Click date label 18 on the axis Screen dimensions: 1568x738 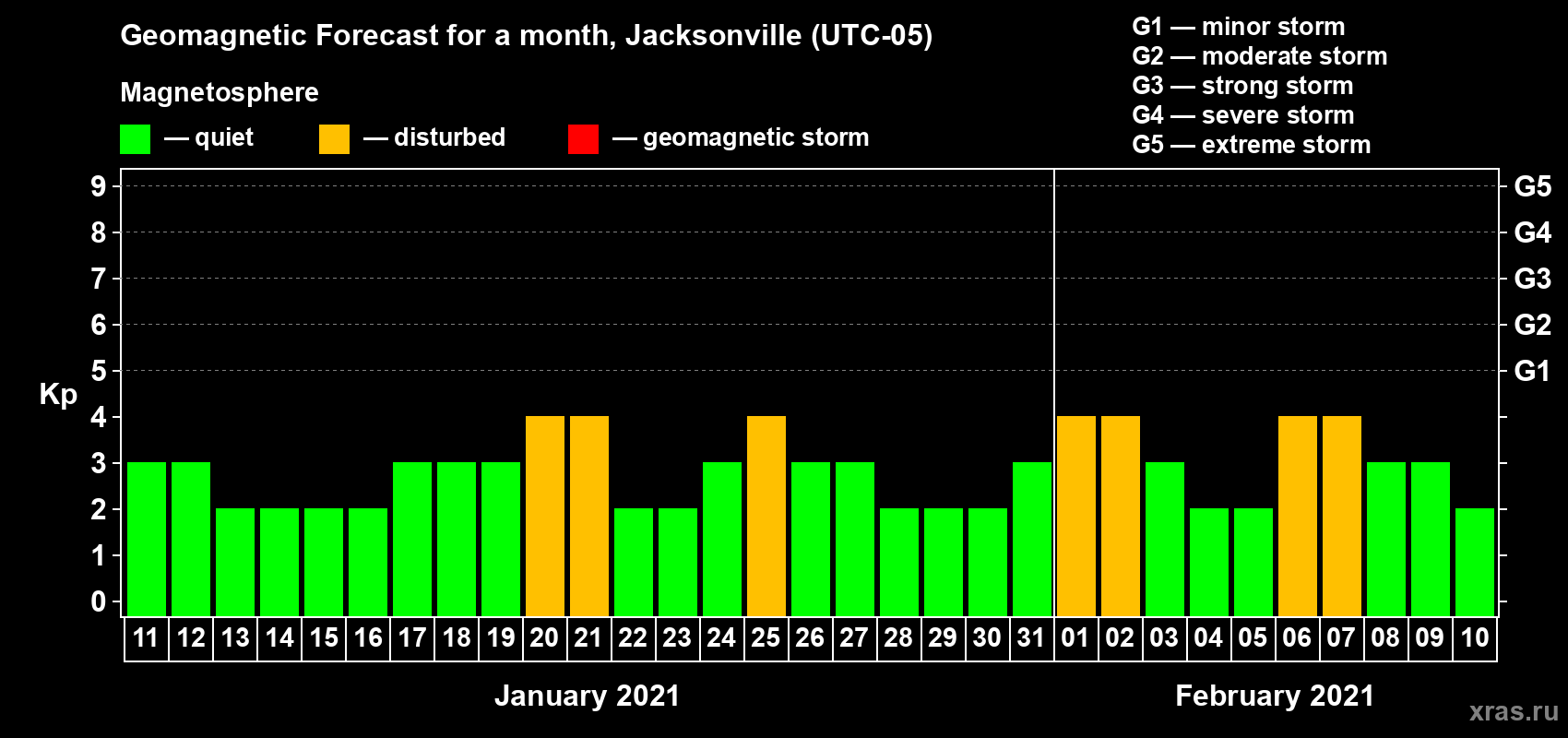pos(457,638)
